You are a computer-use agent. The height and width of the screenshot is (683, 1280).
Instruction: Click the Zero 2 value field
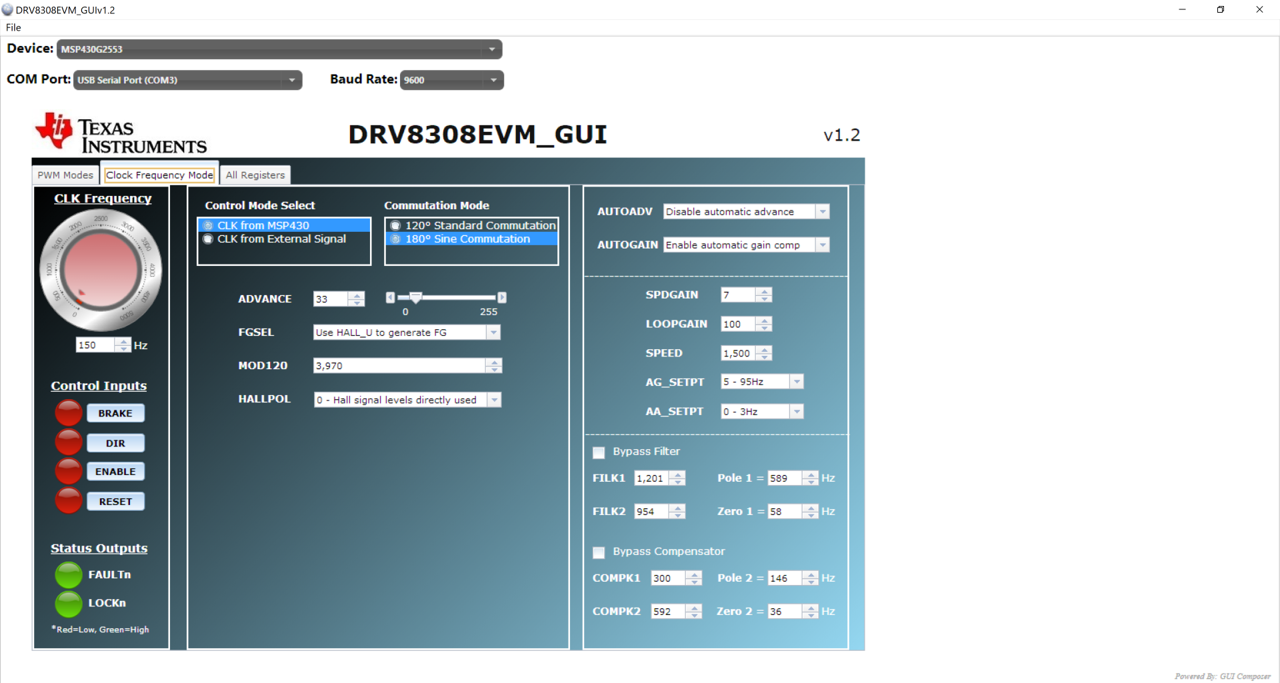pyautogui.click(x=785, y=611)
